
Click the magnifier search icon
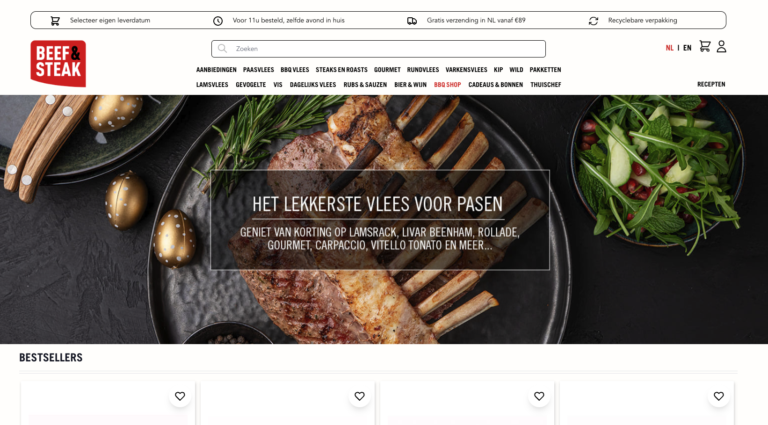tap(222, 48)
